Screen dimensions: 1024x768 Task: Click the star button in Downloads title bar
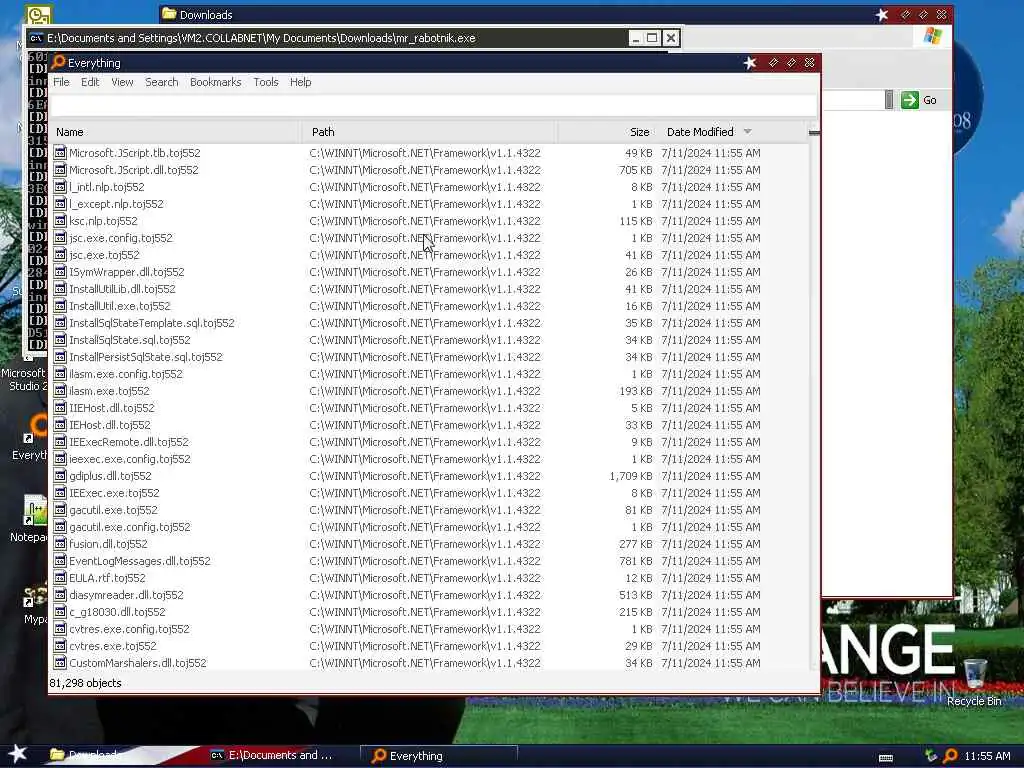882,14
